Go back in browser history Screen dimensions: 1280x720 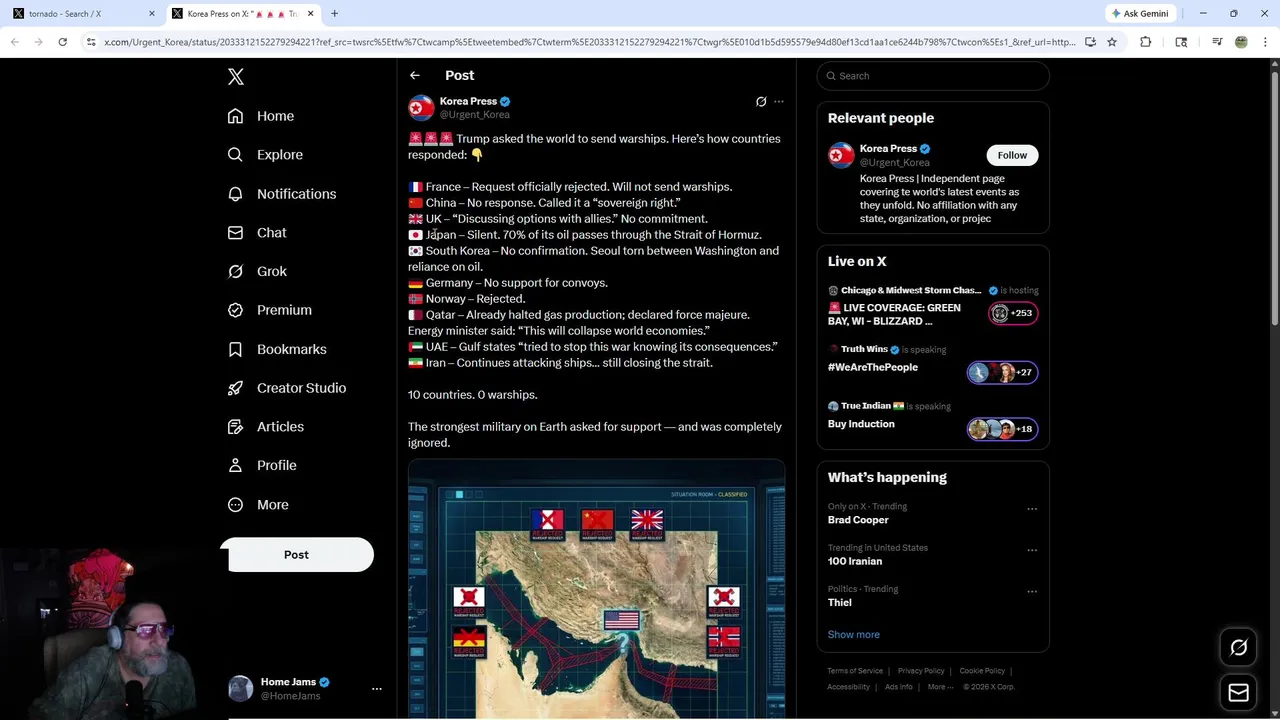click(15, 42)
